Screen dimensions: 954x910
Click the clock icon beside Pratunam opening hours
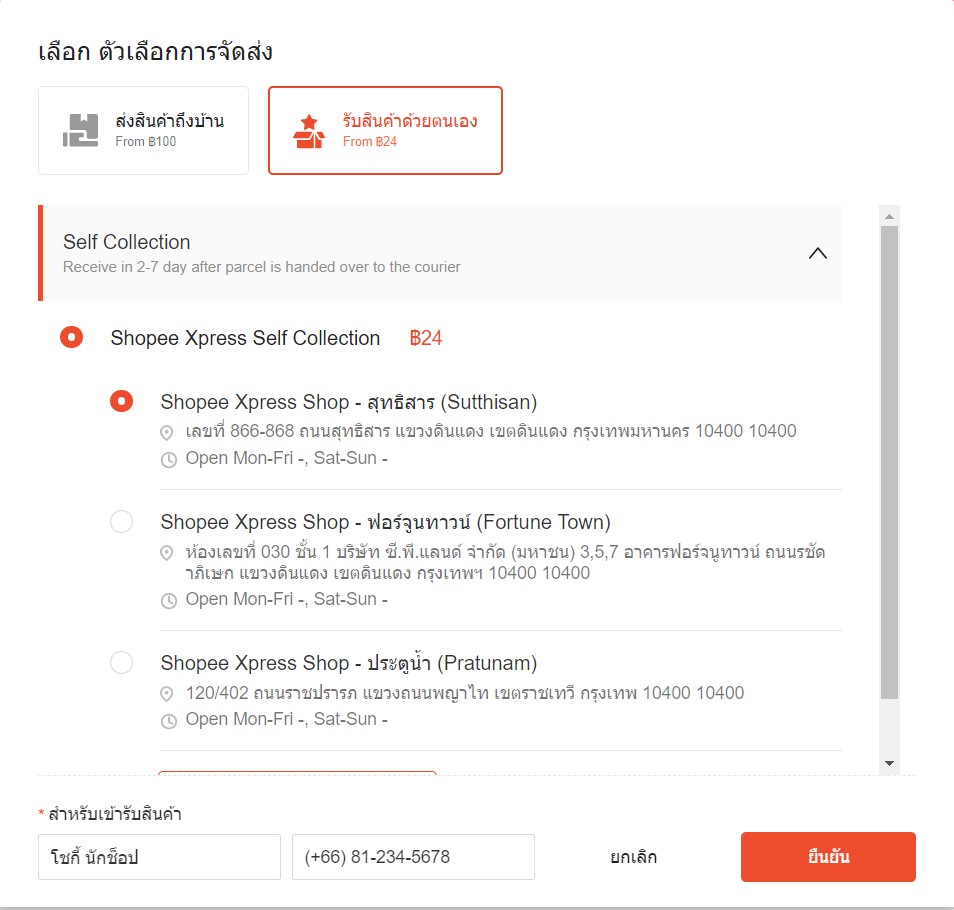[x=169, y=719]
